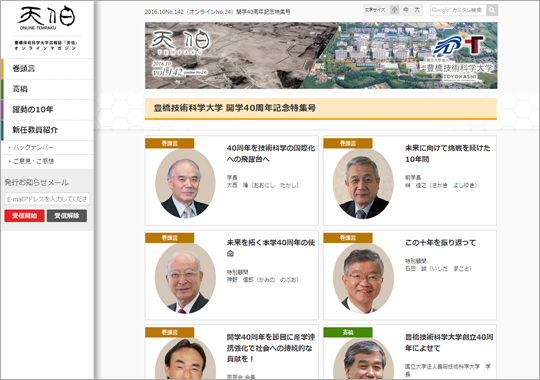Screen dimensions: 540x380
Task: Click the Toyohashi university logo in banner
Action: tap(459, 59)
